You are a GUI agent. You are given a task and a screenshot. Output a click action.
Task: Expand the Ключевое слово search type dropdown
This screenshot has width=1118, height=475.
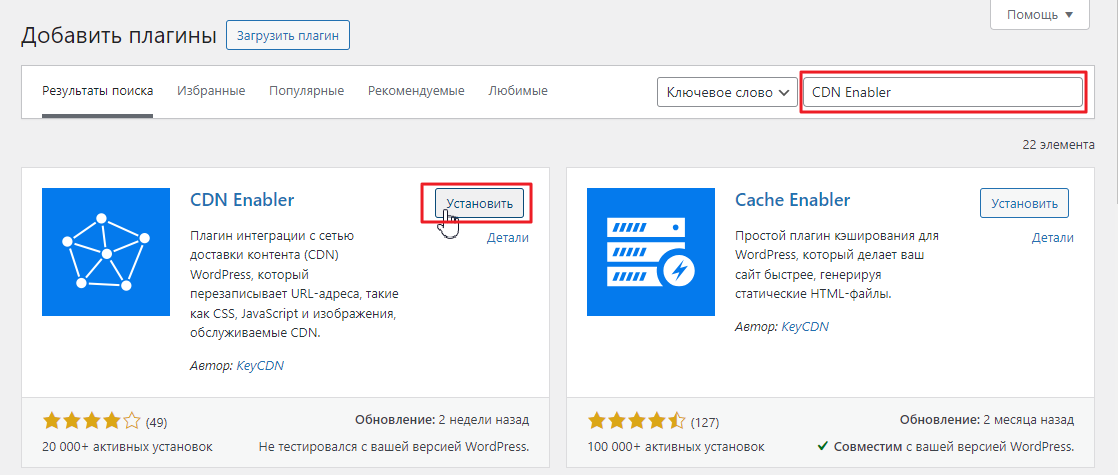727,92
